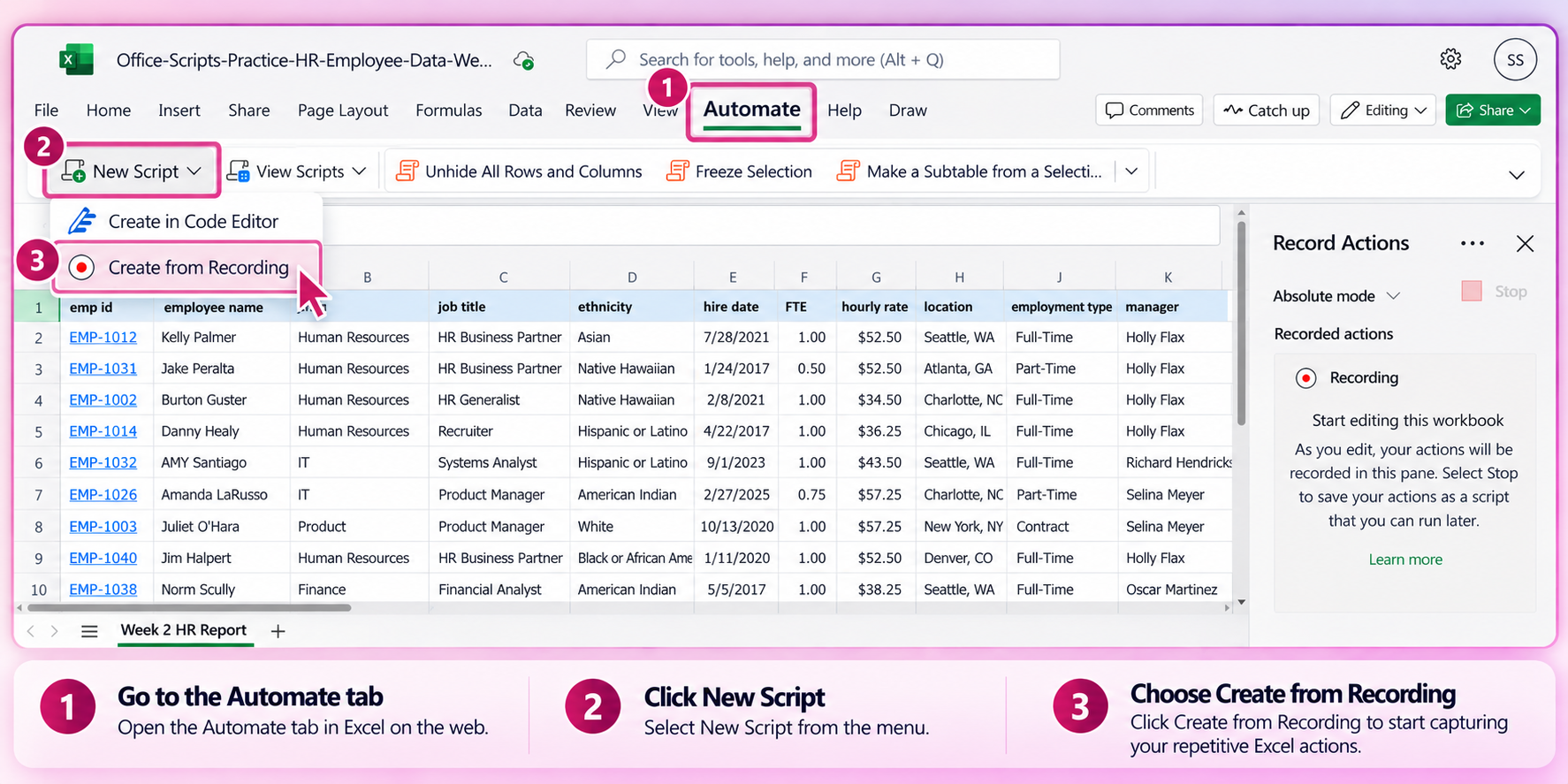The width and height of the screenshot is (1568, 784).
Task: Open the EMP-1031 link
Action: tap(103, 368)
